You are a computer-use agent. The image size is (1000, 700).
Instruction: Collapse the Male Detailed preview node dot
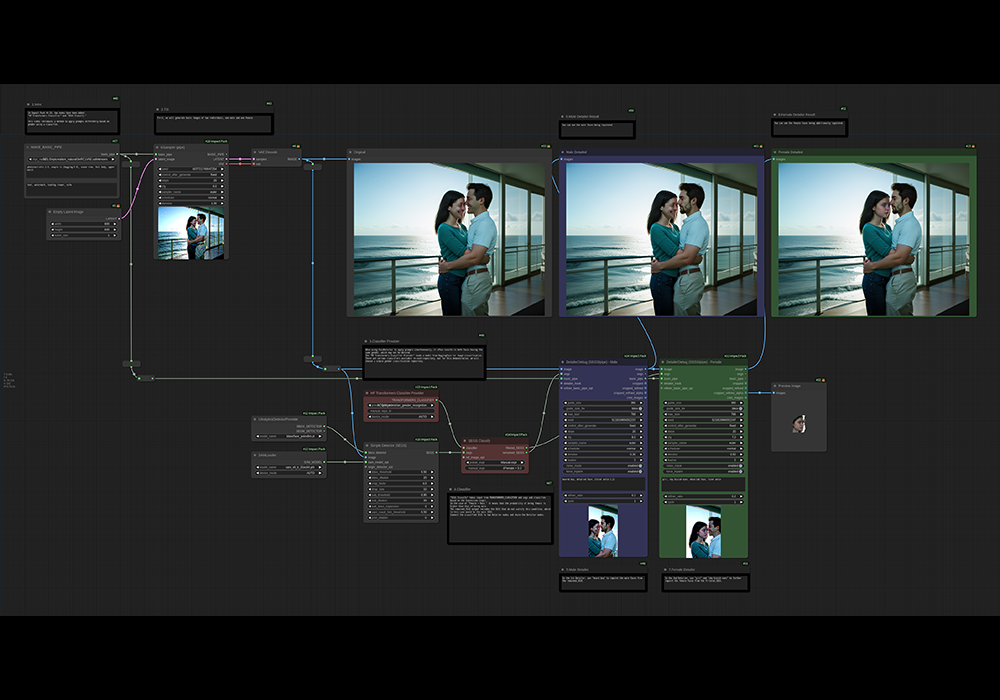(x=562, y=152)
